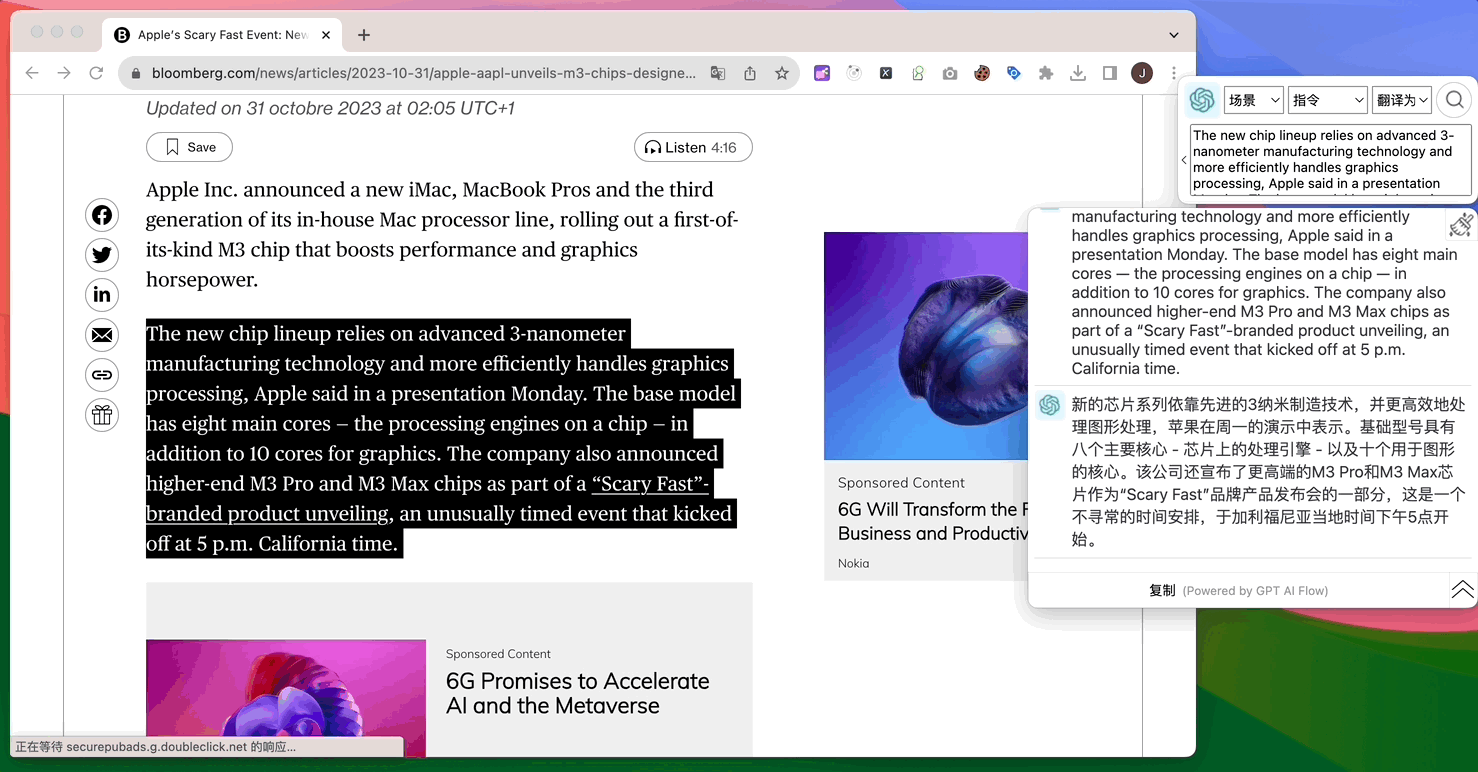This screenshot has width=1478, height=772.
Task: Click the ChatGPT logo in the GPT AI Flow bar
Action: tap(1202, 100)
